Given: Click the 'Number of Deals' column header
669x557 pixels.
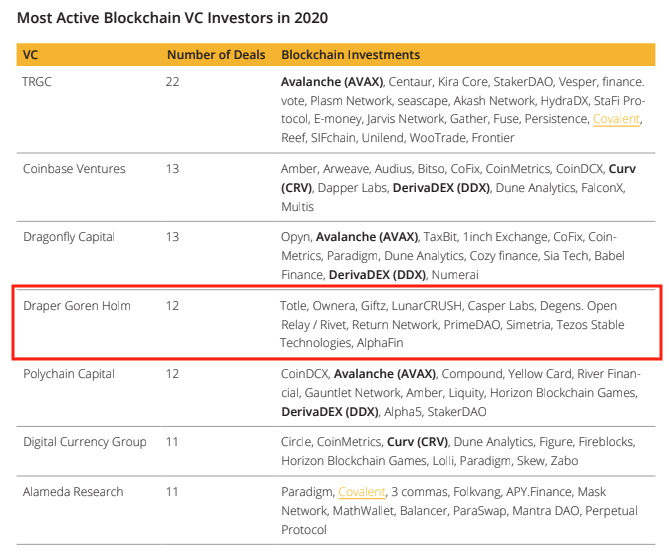Looking at the screenshot, I should coord(216,55).
